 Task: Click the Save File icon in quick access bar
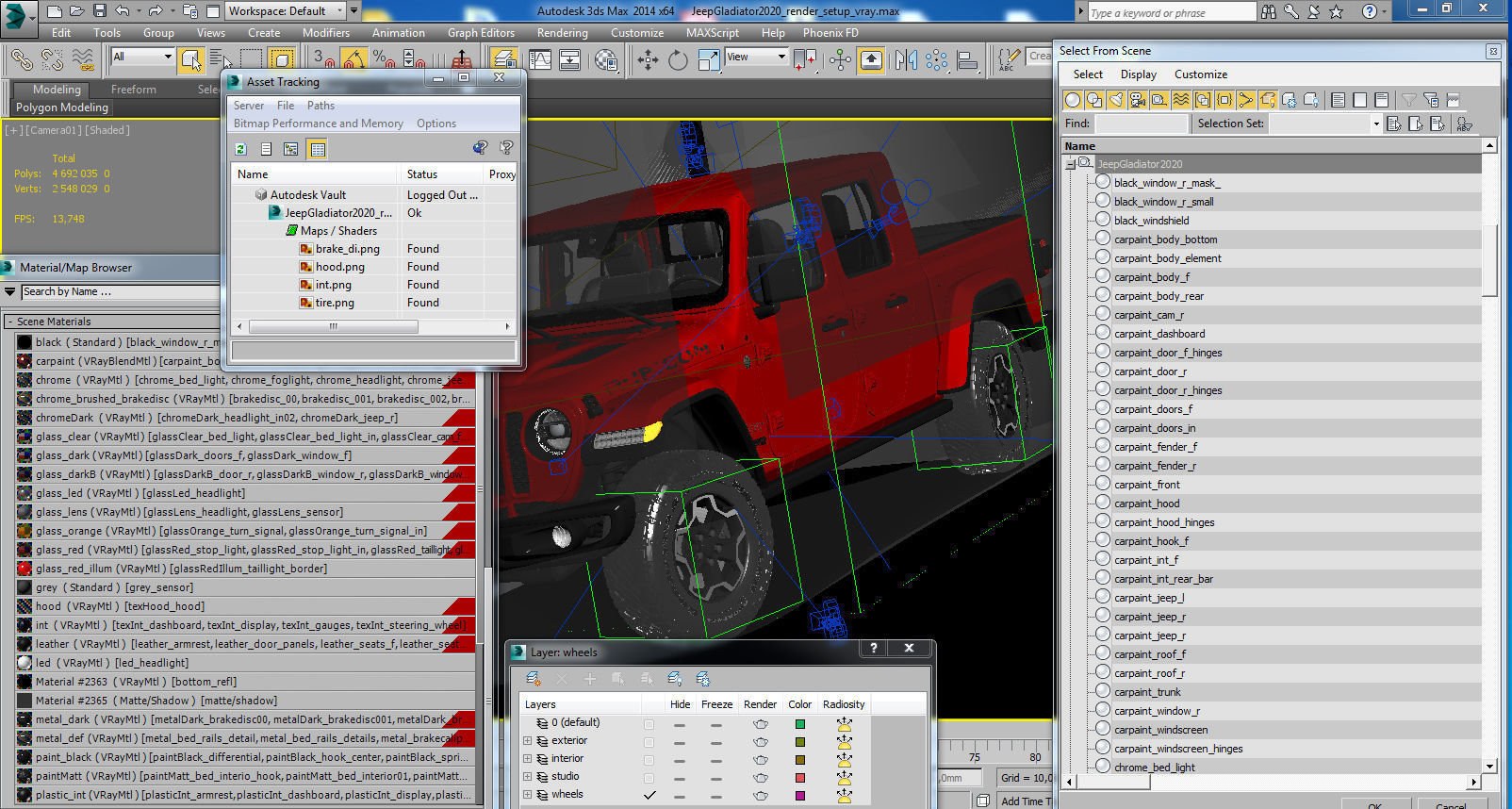[100, 10]
